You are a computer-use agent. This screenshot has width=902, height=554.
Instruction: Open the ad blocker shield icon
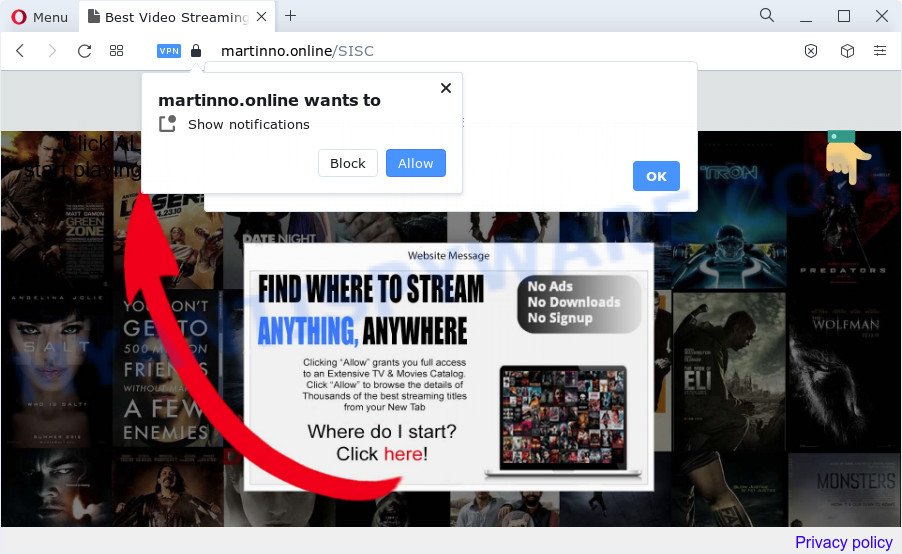pos(811,51)
